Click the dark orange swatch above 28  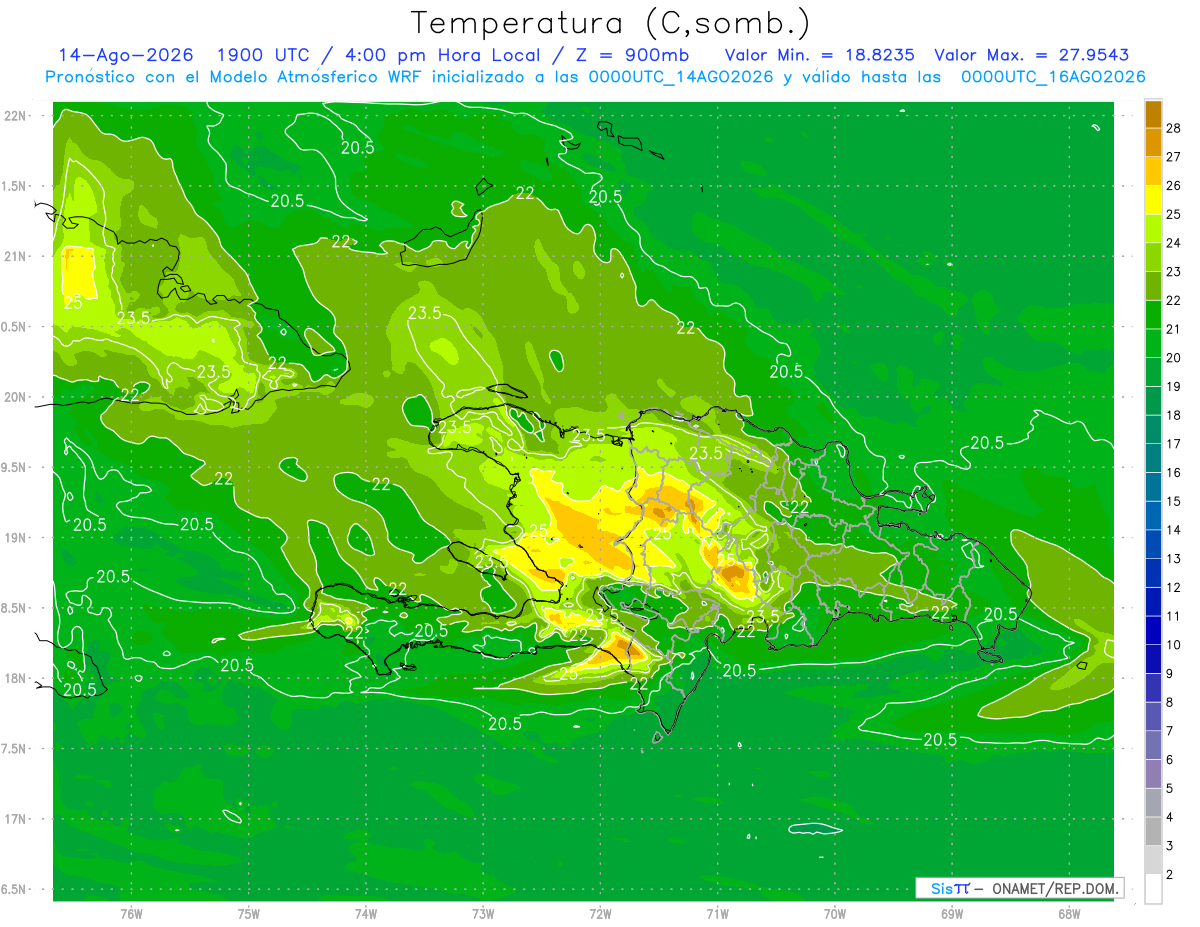point(1154,113)
